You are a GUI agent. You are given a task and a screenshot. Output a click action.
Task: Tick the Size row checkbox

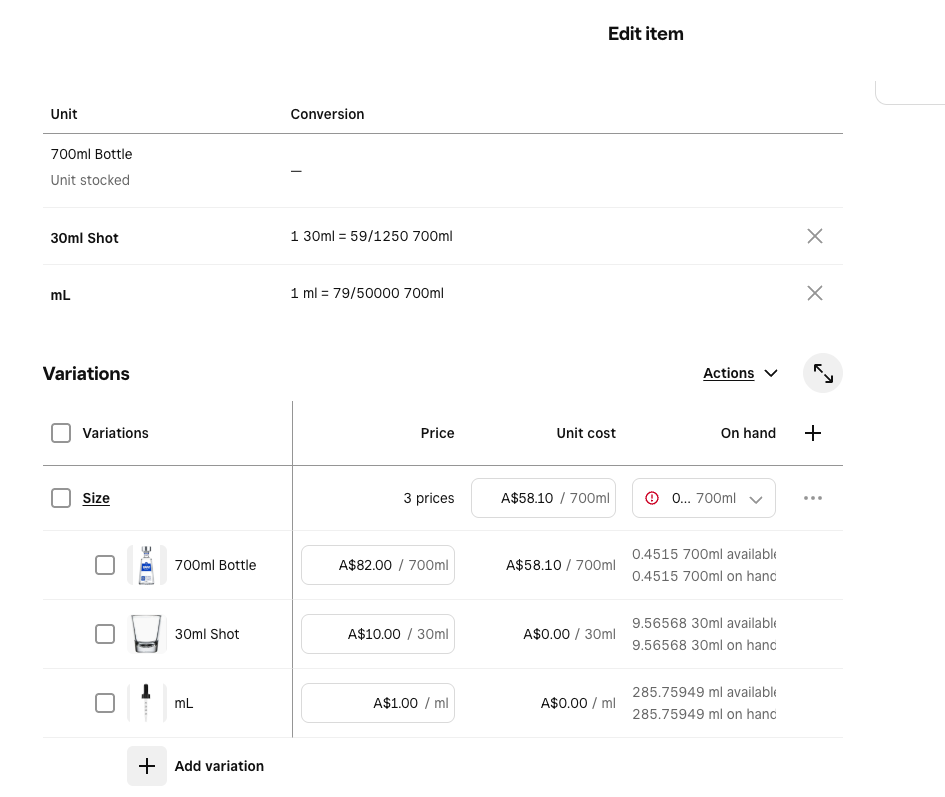point(61,498)
